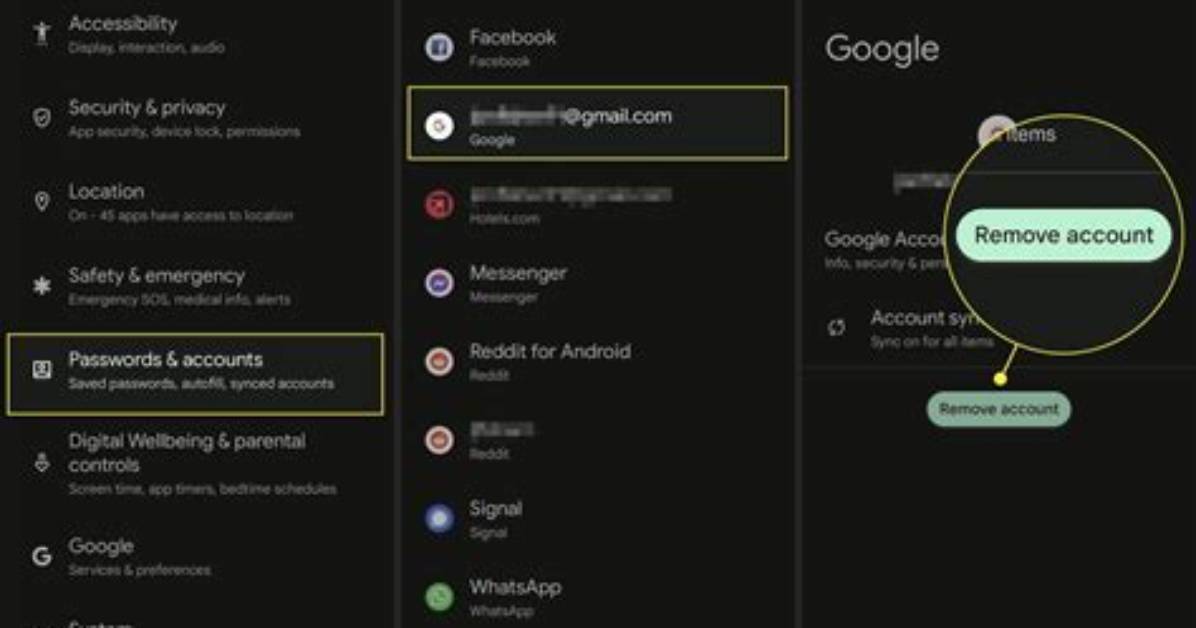
Task: Tap the Facebook account icon
Action: (439, 47)
